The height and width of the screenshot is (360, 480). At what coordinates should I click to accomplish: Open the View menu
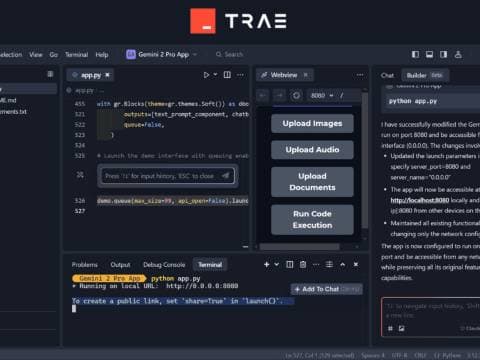[x=36, y=55]
